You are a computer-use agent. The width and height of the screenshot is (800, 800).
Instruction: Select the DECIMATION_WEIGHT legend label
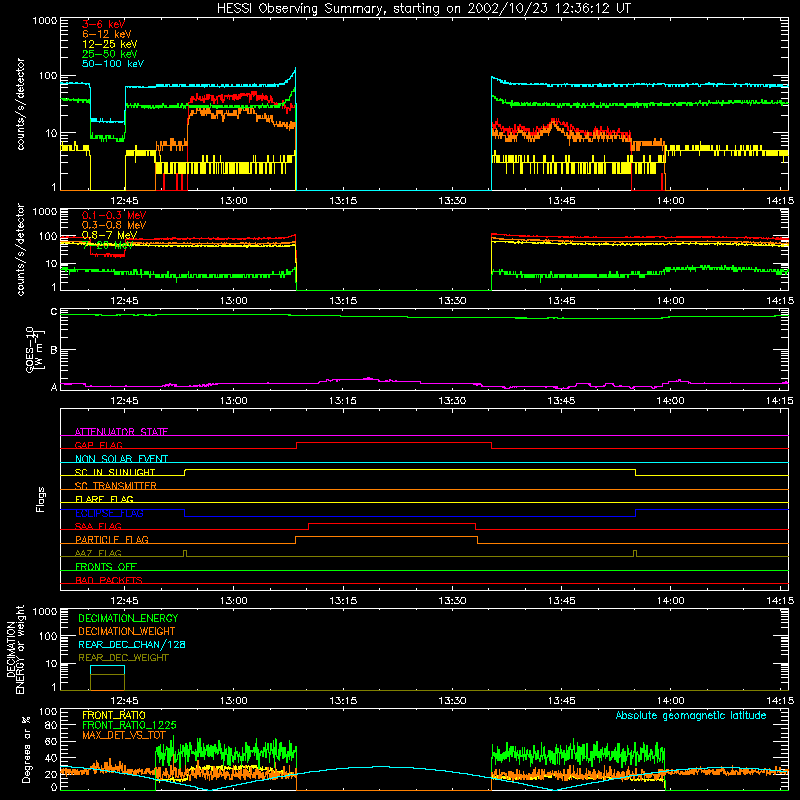coord(127,632)
